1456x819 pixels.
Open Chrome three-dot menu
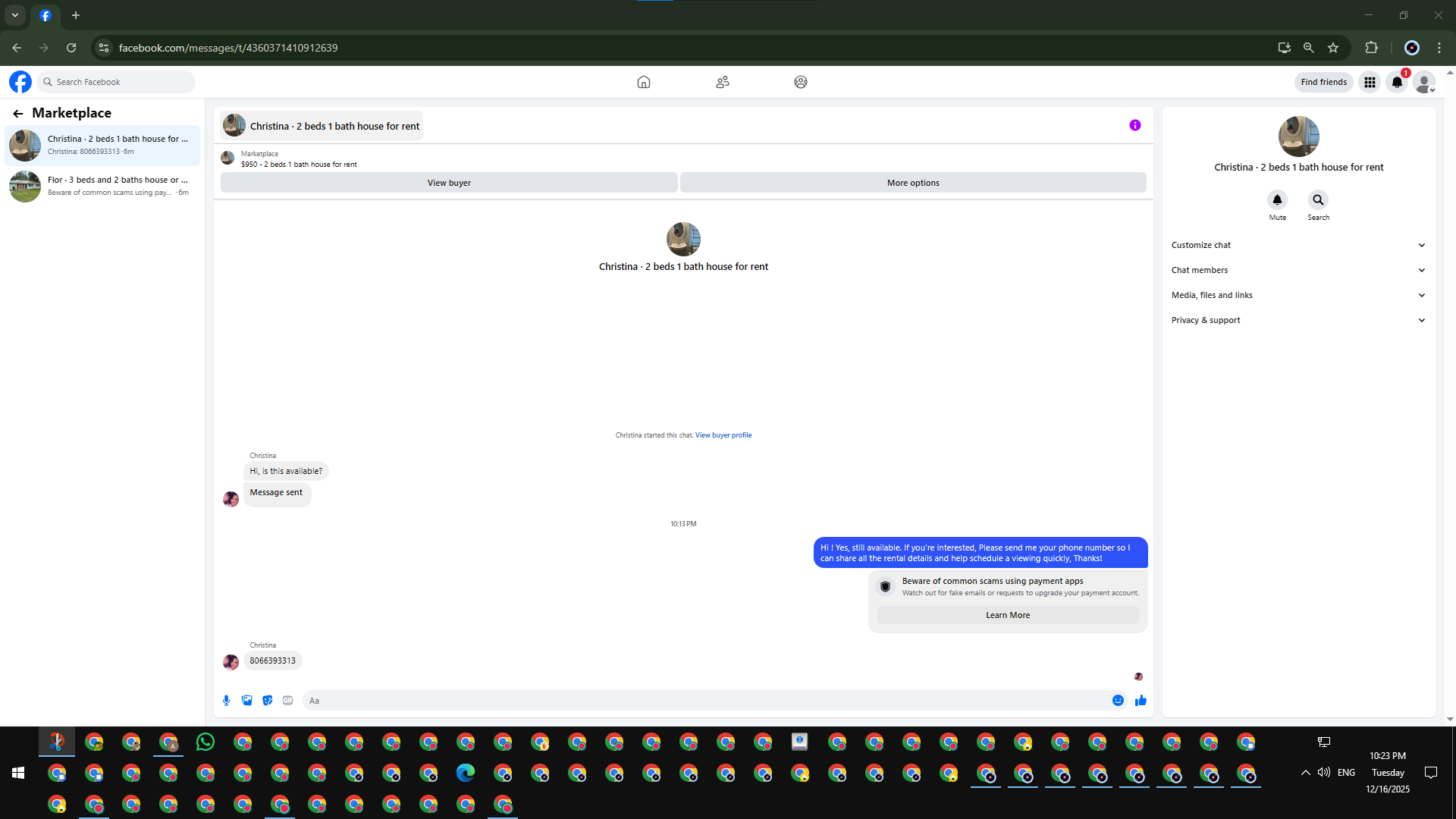pos(1439,48)
